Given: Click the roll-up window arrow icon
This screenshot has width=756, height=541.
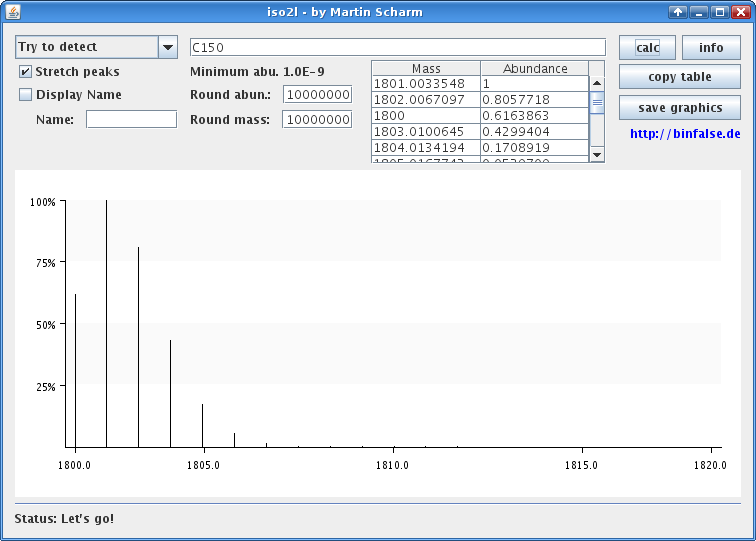Looking at the screenshot, I should point(677,12).
